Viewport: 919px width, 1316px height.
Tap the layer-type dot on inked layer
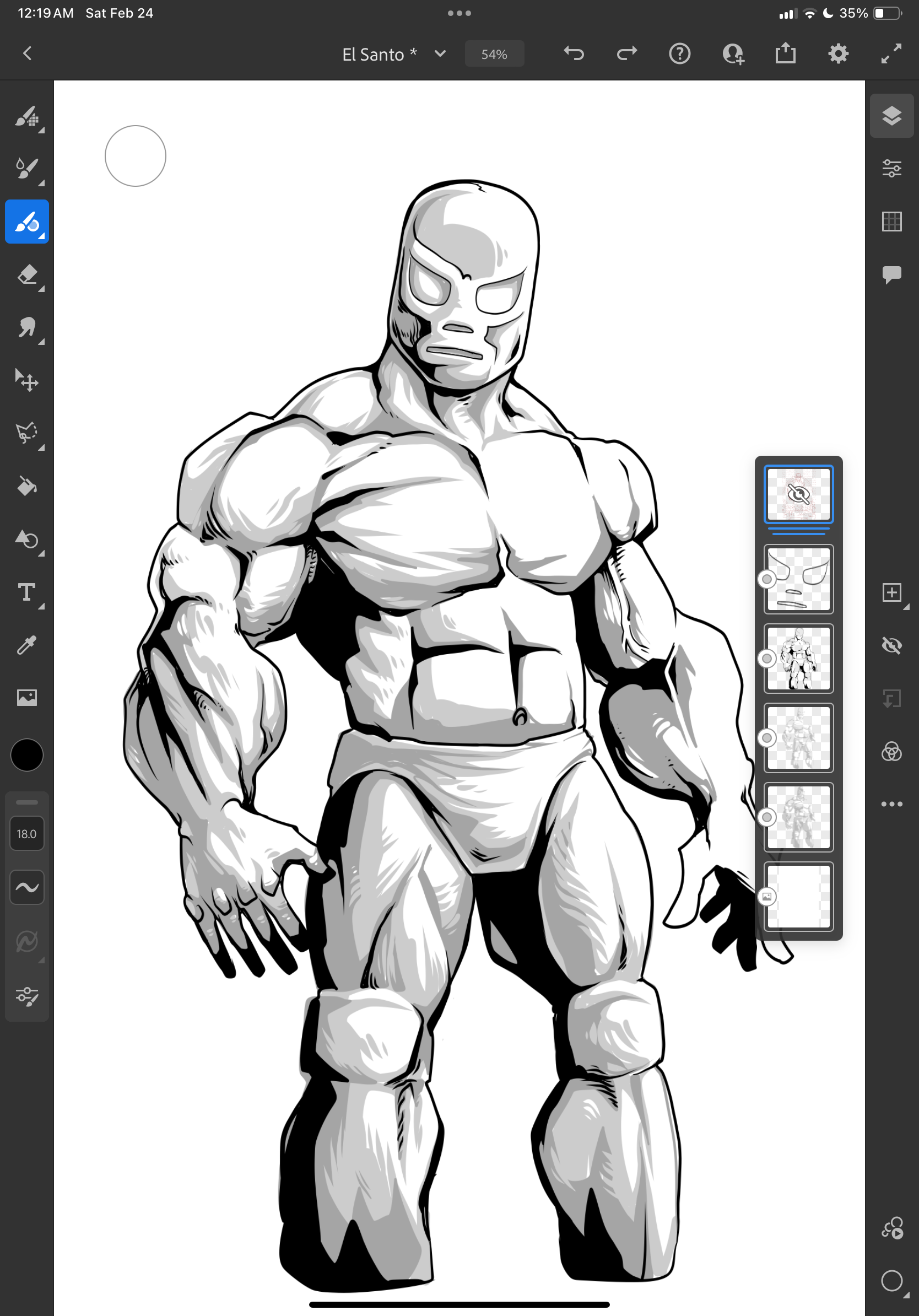(766, 659)
